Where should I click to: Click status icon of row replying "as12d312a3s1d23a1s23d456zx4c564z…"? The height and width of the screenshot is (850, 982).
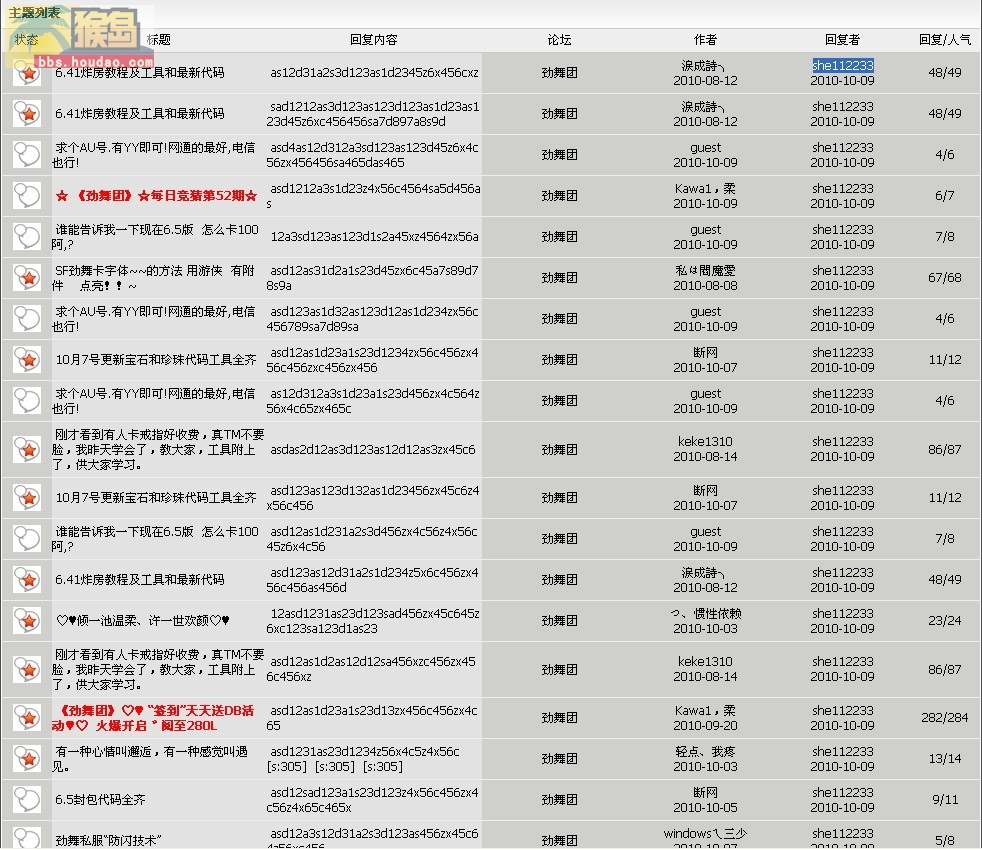click(x=27, y=401)
